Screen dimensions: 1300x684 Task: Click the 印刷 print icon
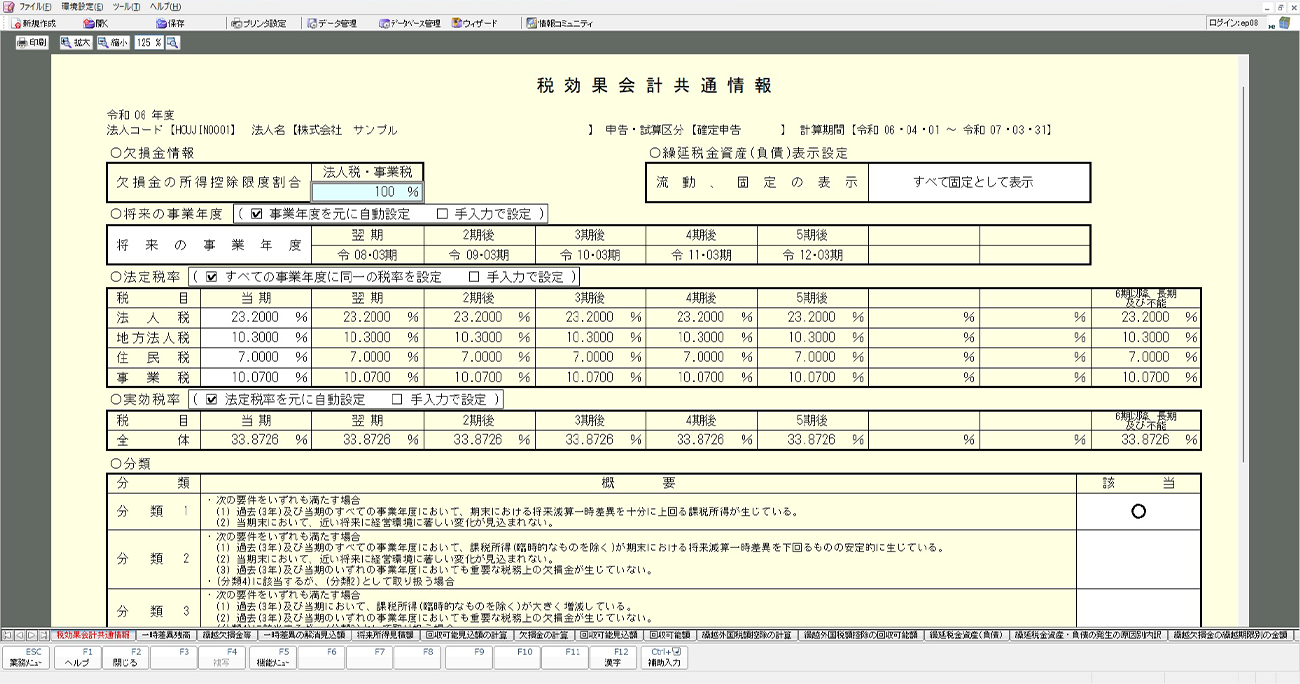click(32, 43)
